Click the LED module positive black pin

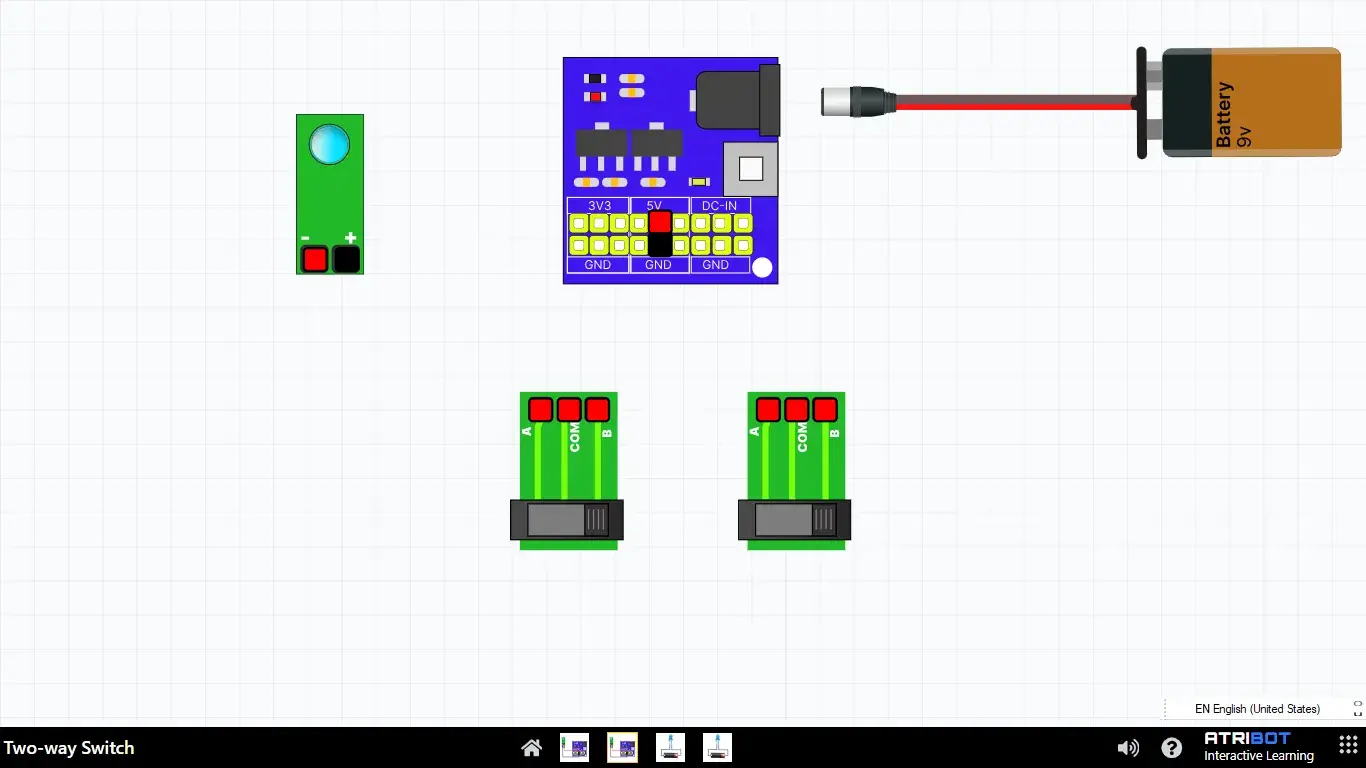point(346,260)
